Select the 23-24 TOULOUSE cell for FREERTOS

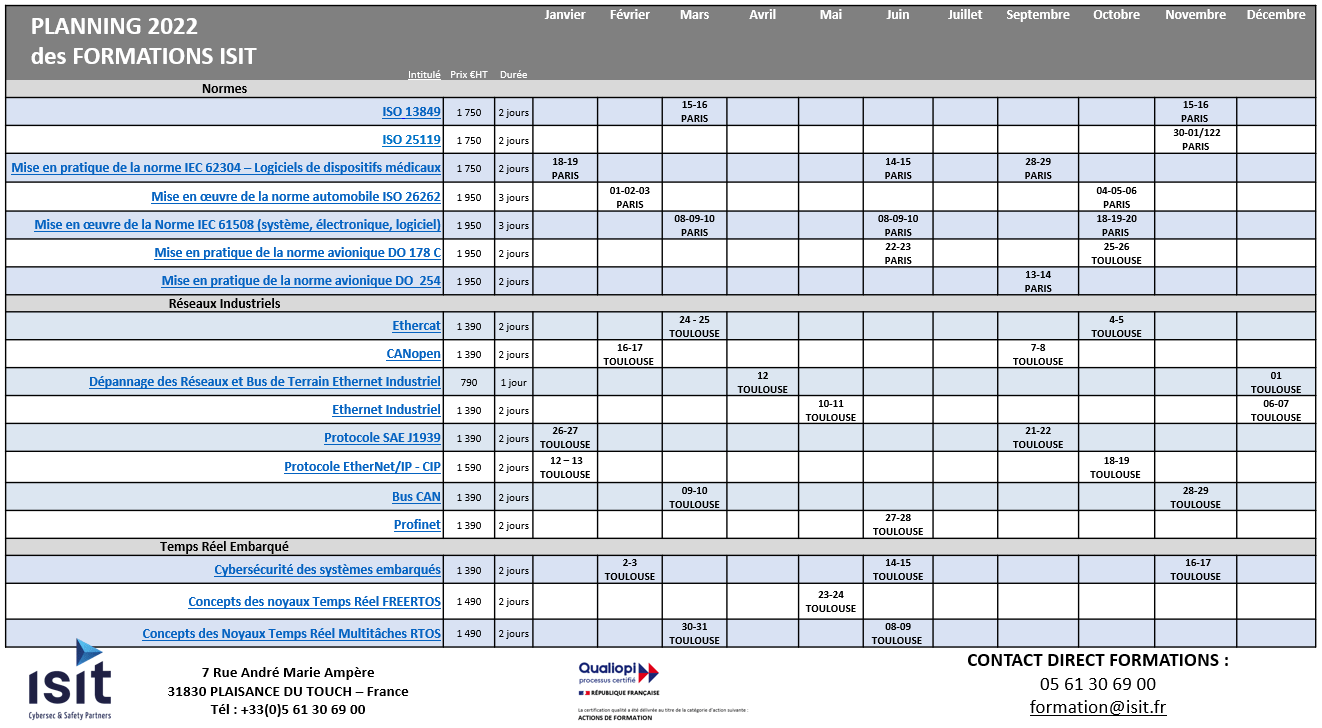[830, 602]
